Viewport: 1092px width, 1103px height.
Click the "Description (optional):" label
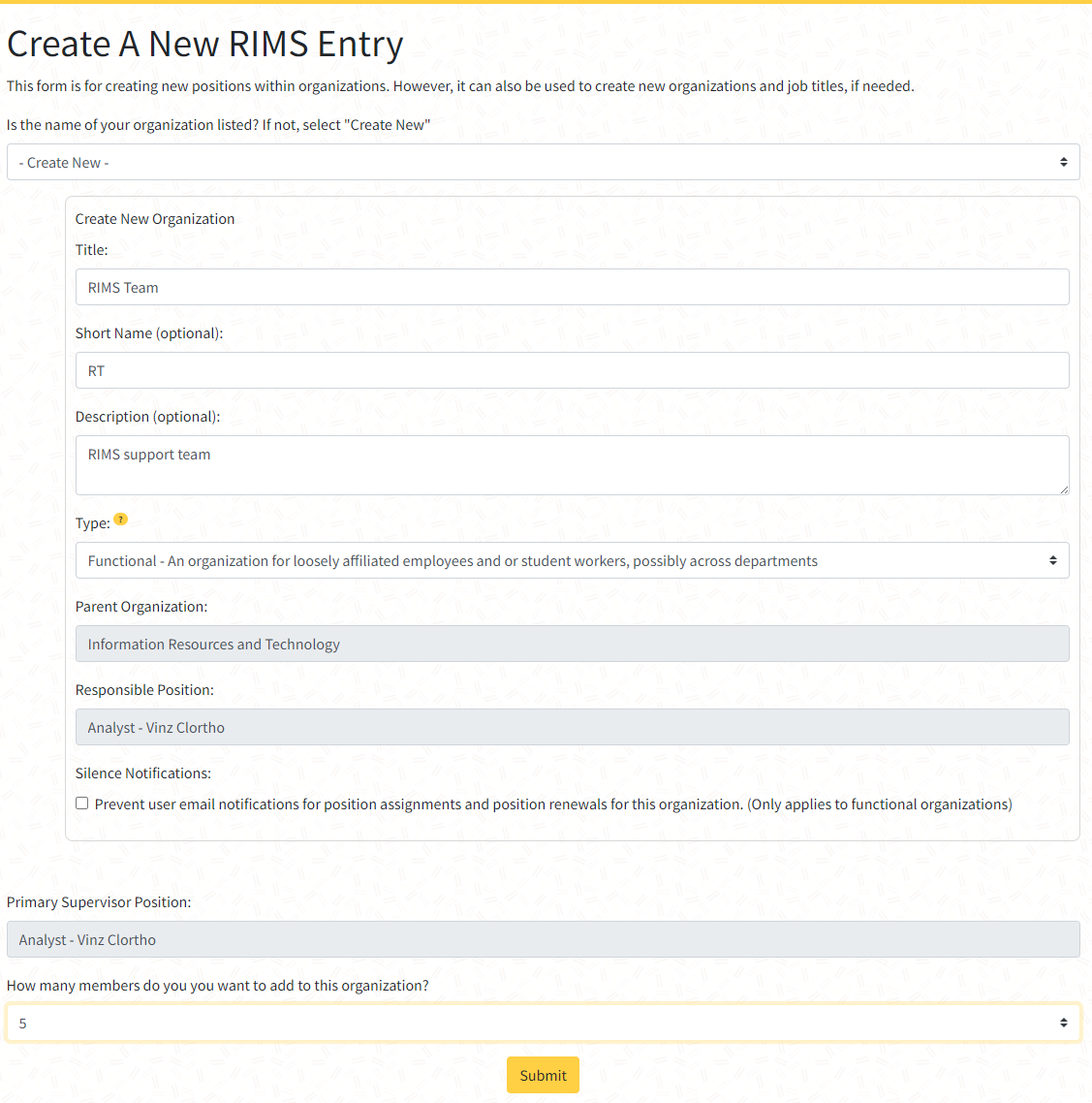tap(147, 417)
